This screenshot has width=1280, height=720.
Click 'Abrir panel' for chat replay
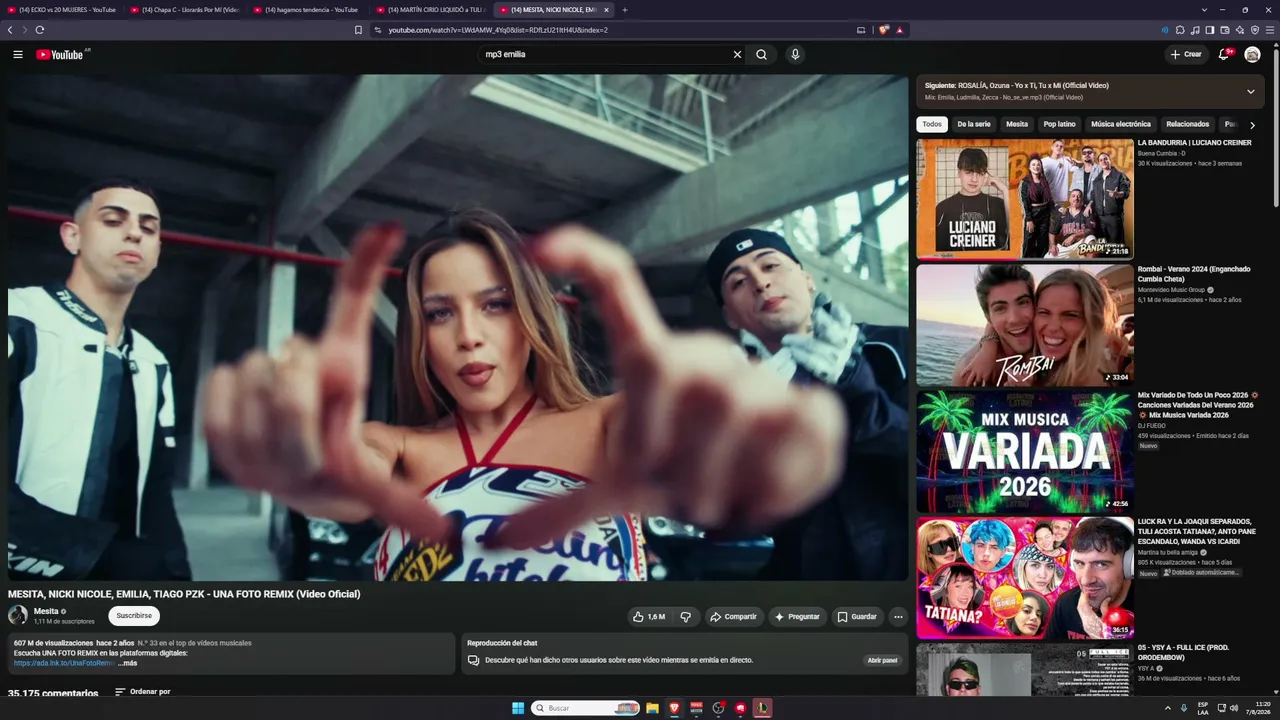click(x=882, y=661)
